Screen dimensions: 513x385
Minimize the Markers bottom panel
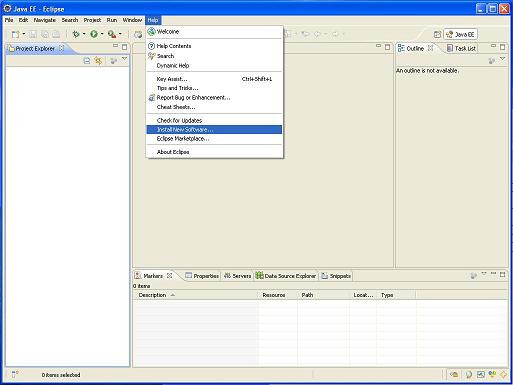pyautogui.click(x=494, y=274)
